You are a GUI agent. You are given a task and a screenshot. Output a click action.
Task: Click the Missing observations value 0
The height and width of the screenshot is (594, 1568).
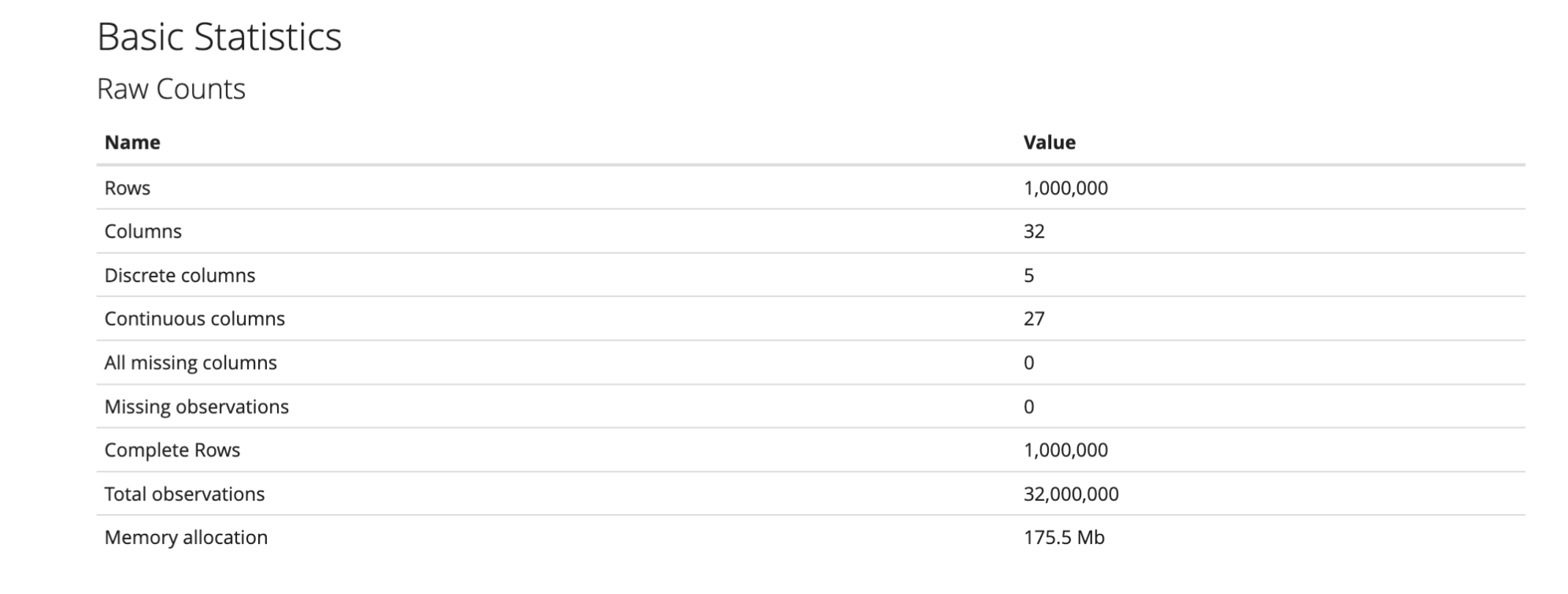[1028, 406]
